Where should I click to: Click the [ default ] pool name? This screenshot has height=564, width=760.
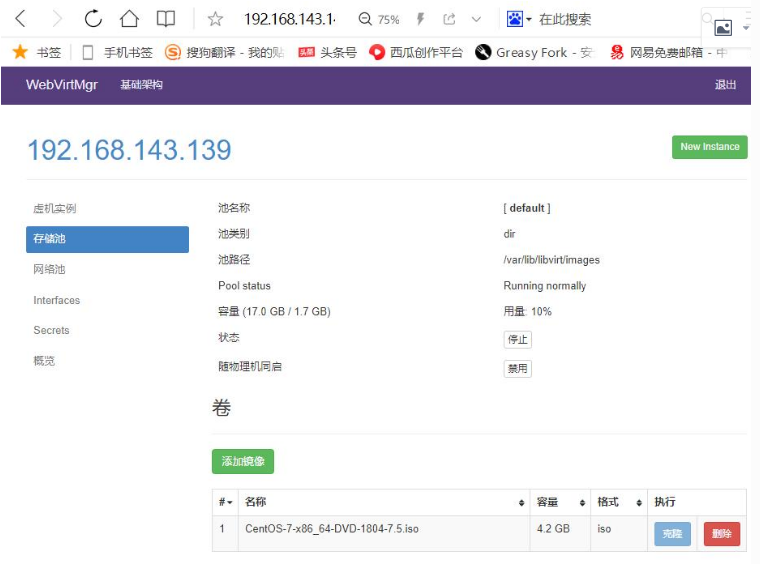tap(527, 208)
